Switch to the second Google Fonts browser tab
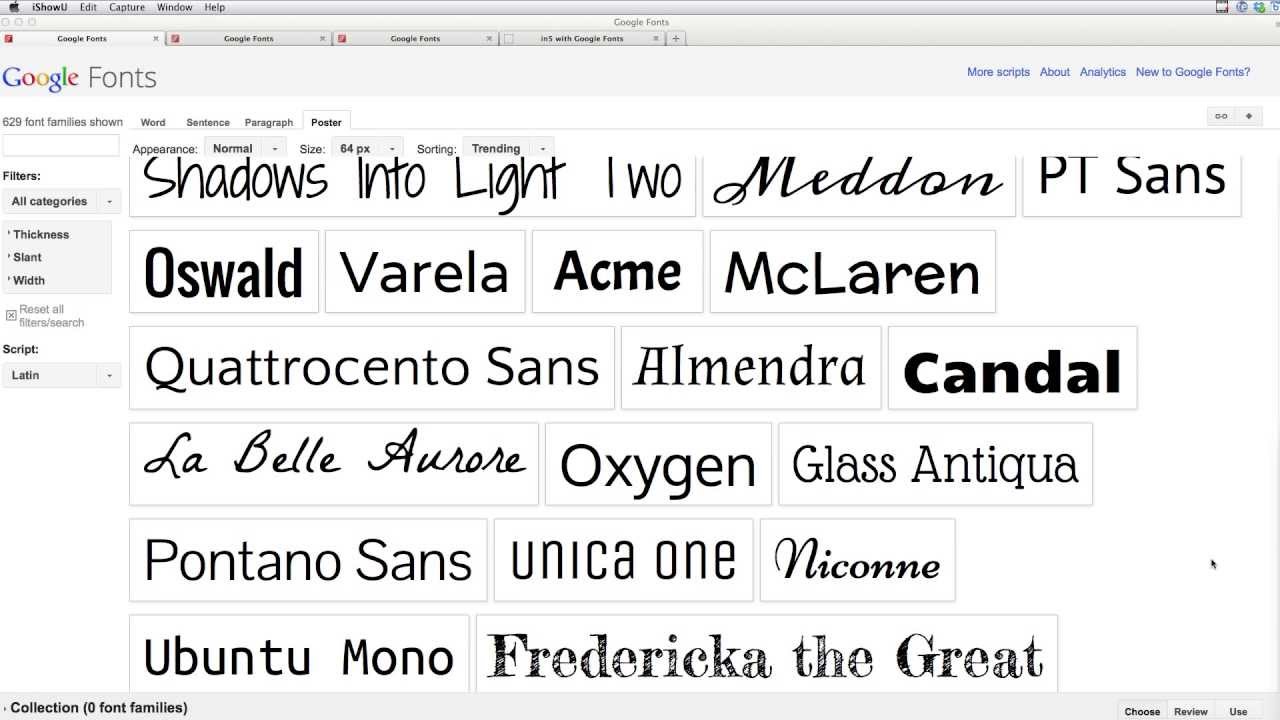1280x720 pixels. [249, 39]
